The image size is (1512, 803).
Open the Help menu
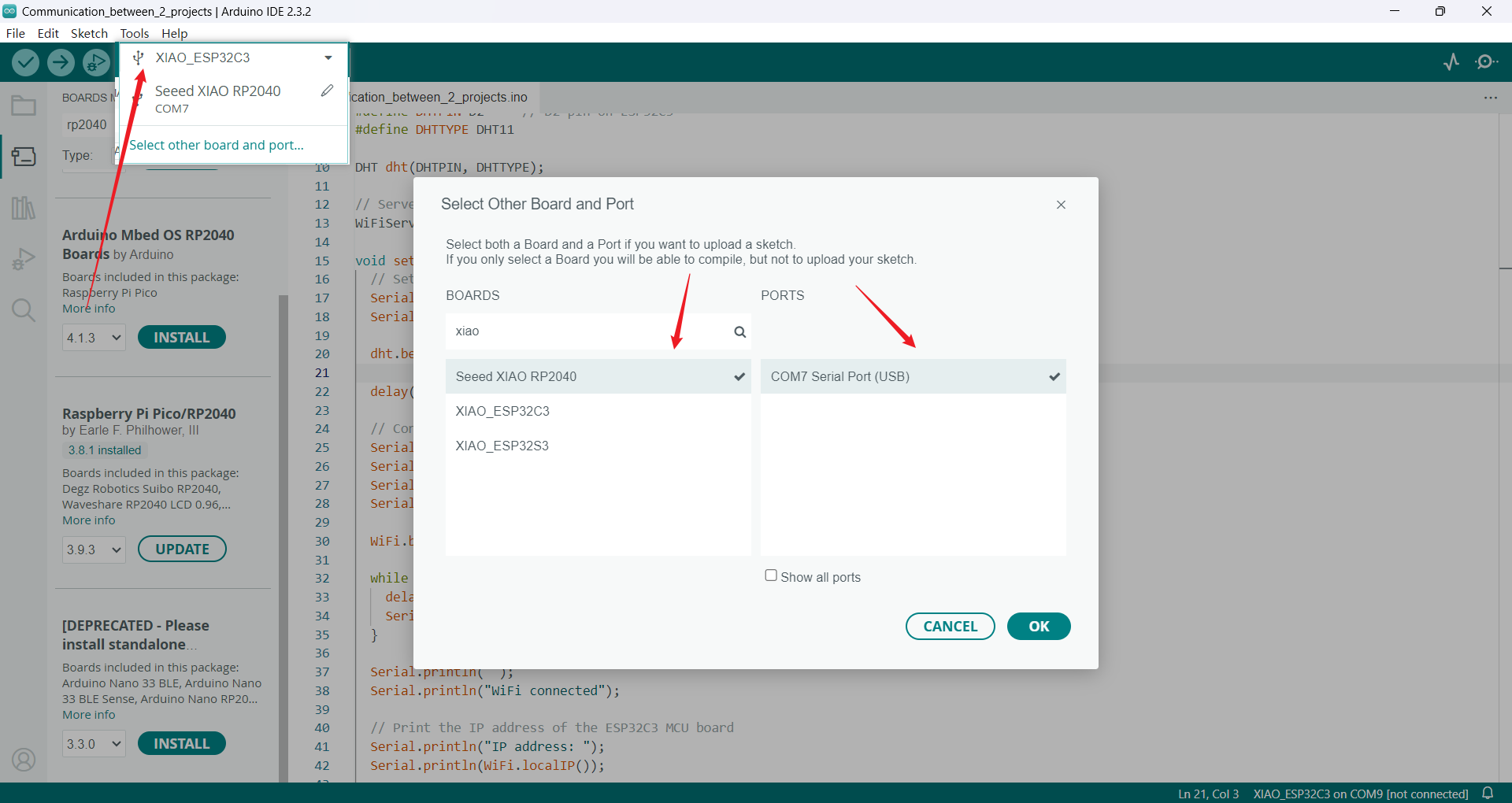click(175, 33)
